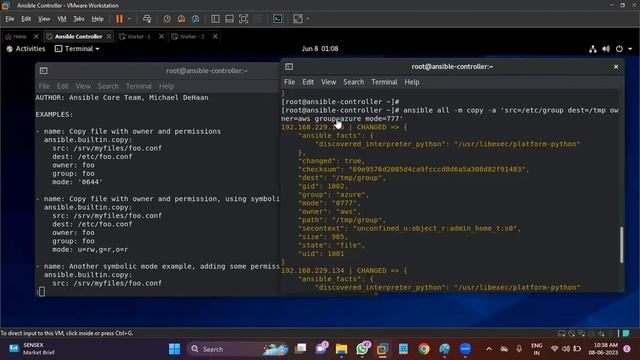Open Terminal menu in background terminal
640x360 pixels.
pyautogui.click(x=139, y=86)
